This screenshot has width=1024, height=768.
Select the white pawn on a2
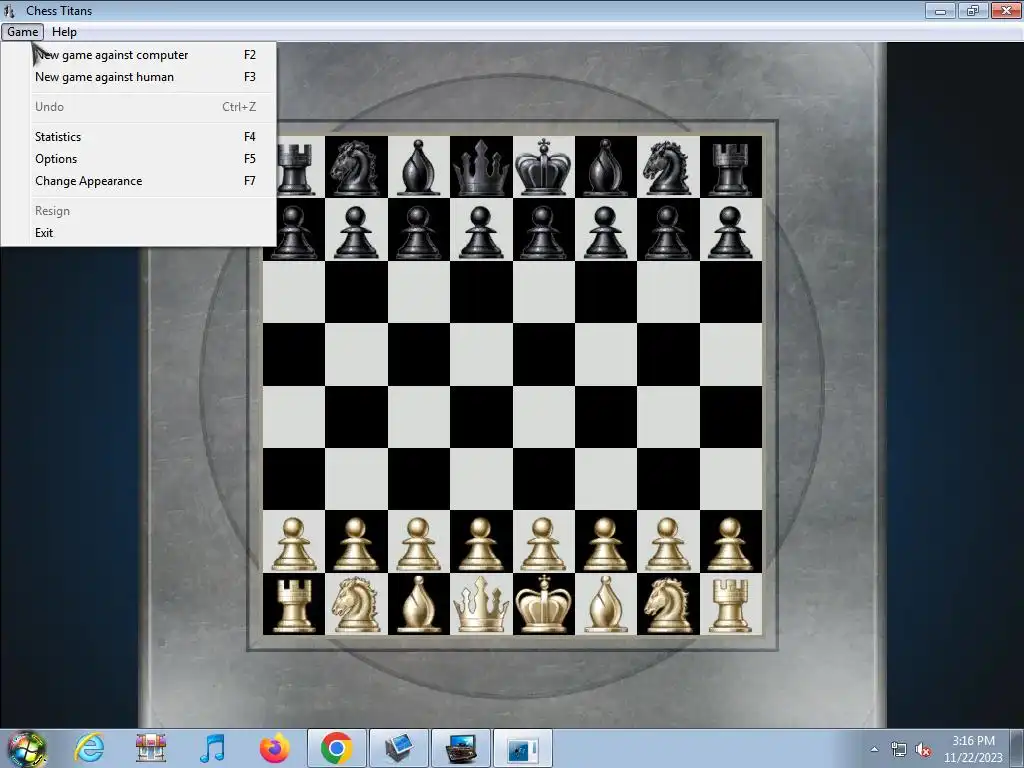pos(294,543)
